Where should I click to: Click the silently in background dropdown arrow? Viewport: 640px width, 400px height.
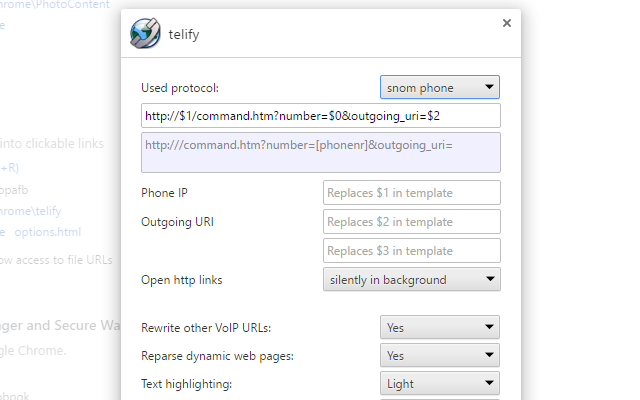click(x=490, y=279)
